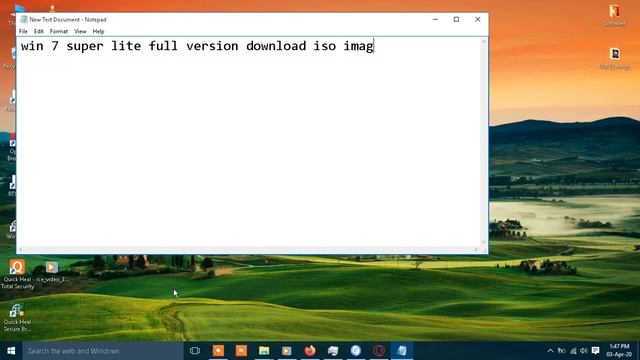This screenshot has width=640, height=360.
Task: Select the ice_video desktop file icon
Action: coord(52,272)
